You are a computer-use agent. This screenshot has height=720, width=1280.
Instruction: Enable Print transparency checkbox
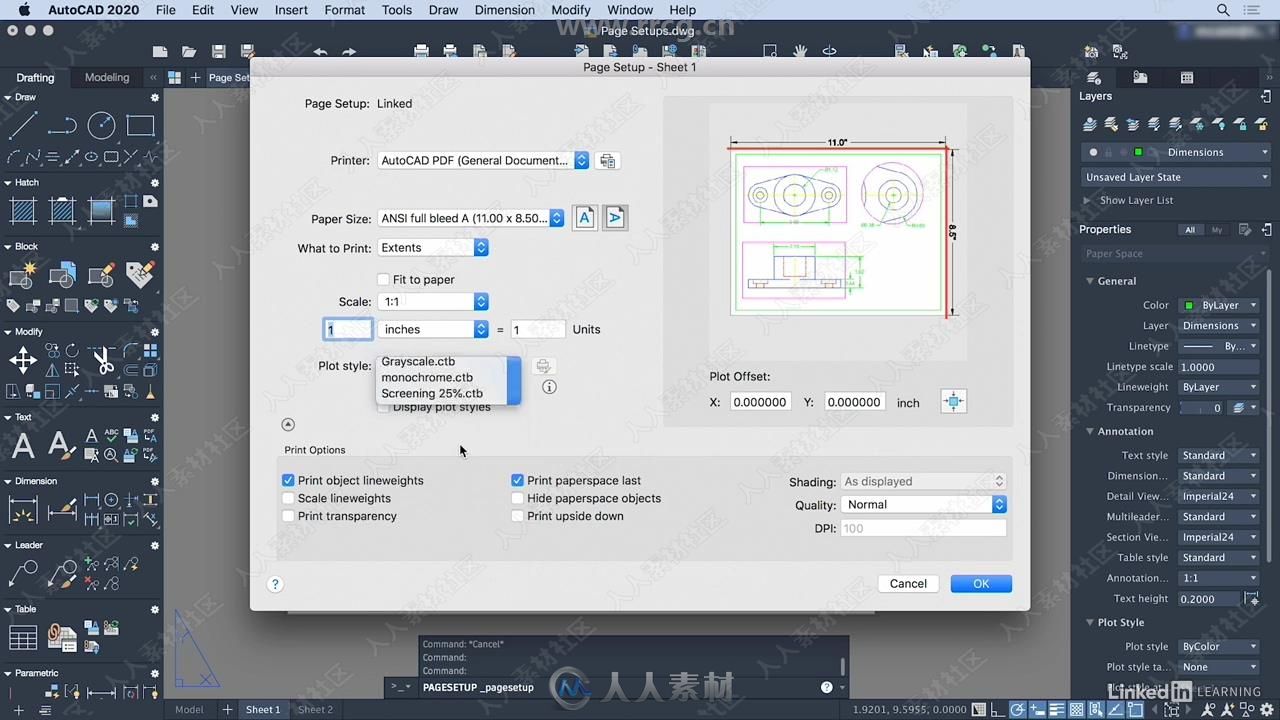tap(288, 517)
